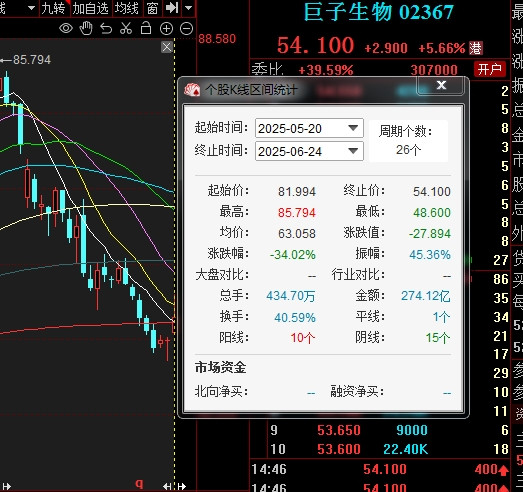Viewport: 523px width, 492px height.
Task: Click the undo arrow icon
Action: pos(106,29)
